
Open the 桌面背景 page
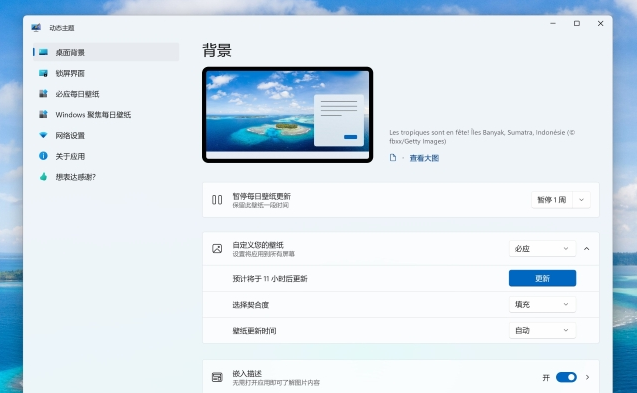coord(106,52)
